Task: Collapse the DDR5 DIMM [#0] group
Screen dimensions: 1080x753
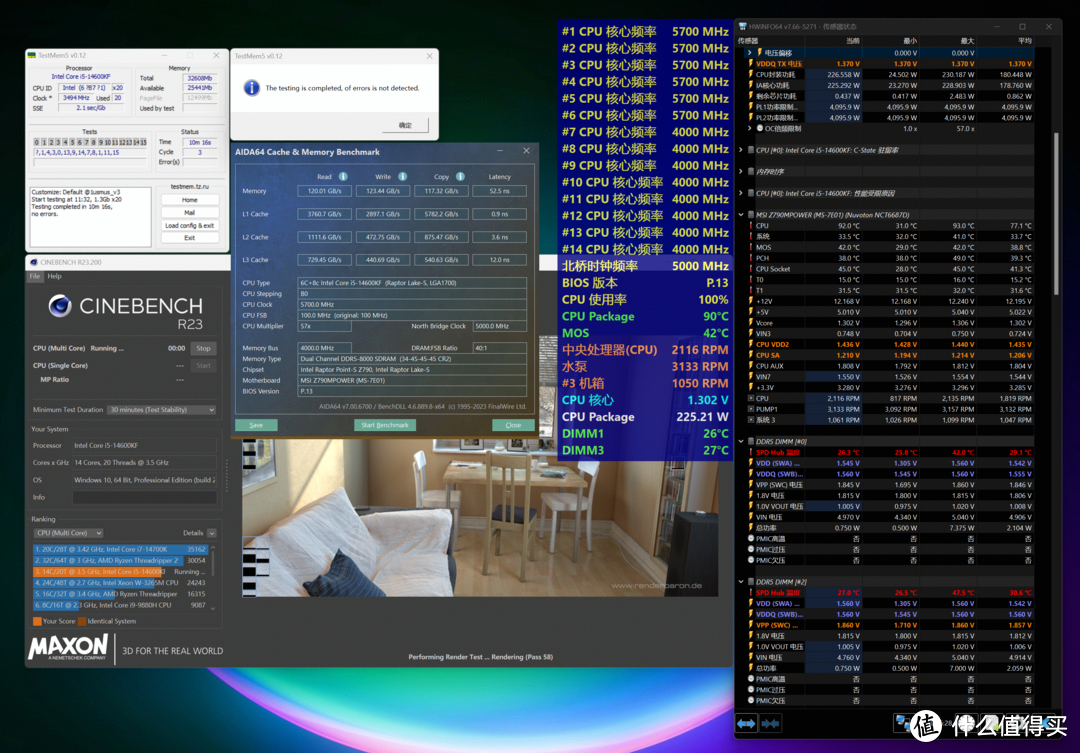Action: (741, 441)
